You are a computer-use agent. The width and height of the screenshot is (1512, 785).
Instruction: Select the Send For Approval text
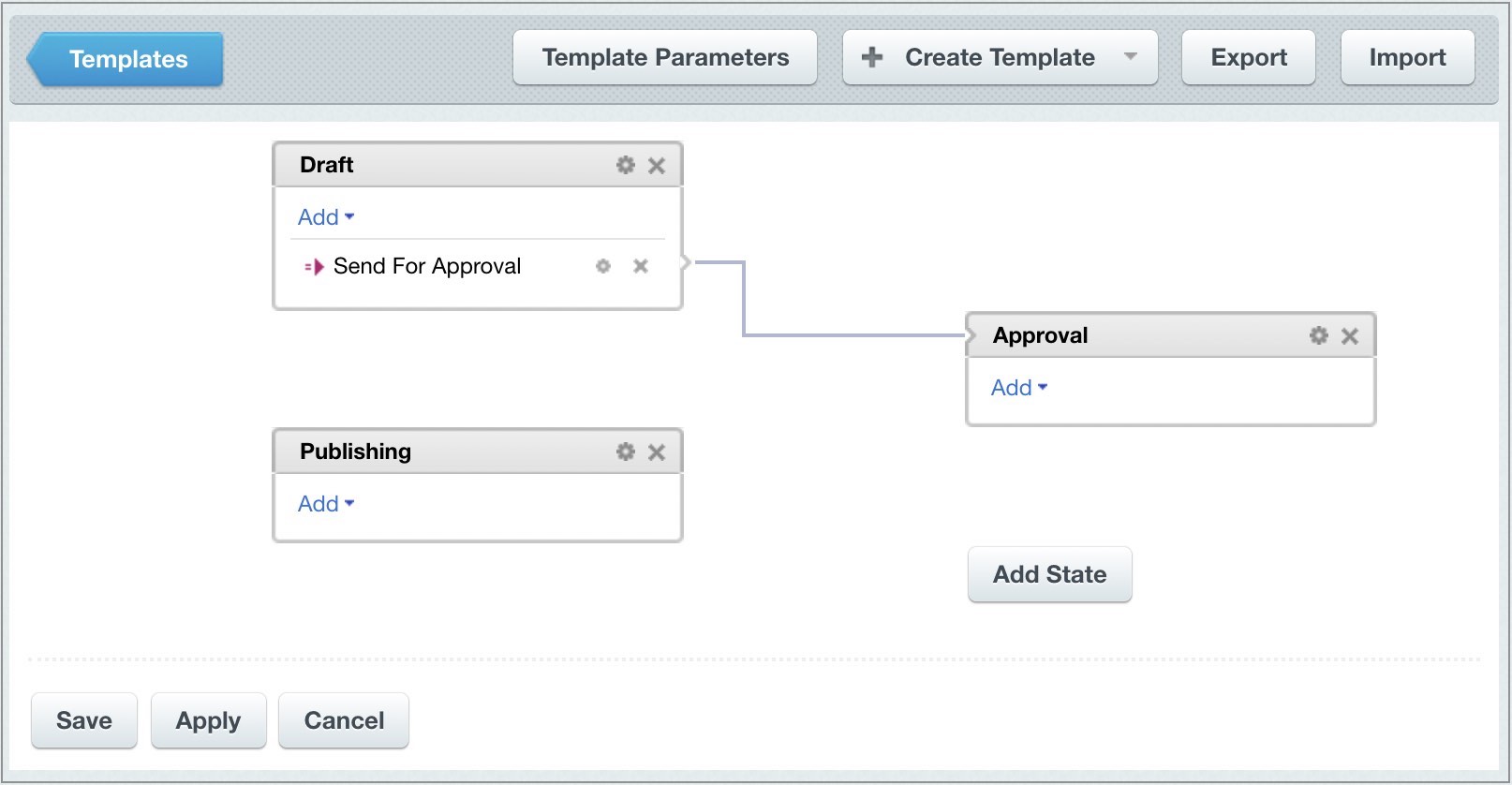(427, 266)
